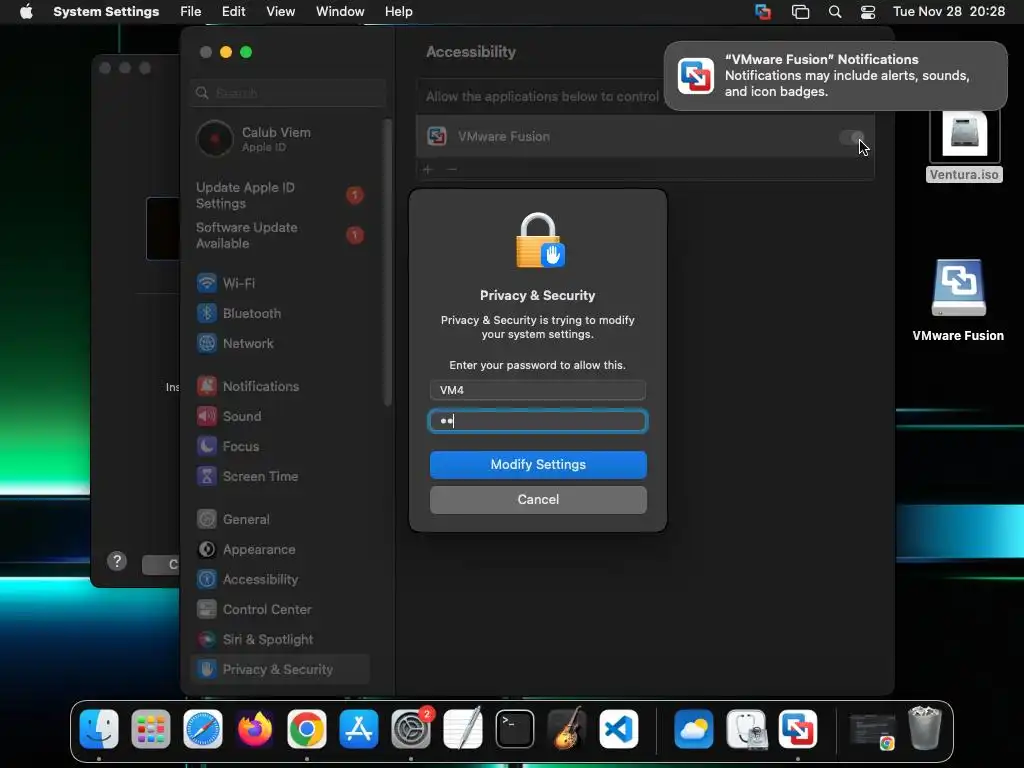The width and height of the screenshot is (1024, 768).
Task: Launch Launchpad from the Dock
Action: click(x=151, y=729)
